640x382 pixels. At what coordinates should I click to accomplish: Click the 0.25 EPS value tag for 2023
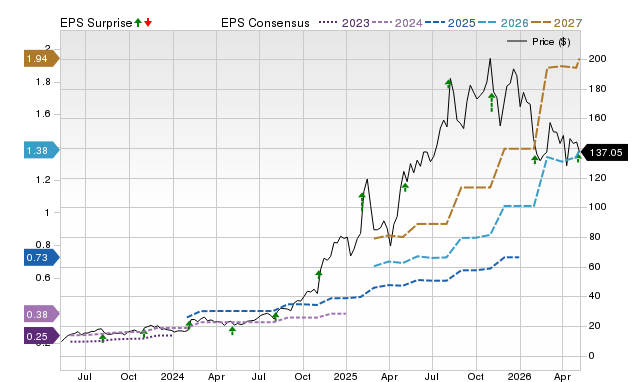(42, 336)
